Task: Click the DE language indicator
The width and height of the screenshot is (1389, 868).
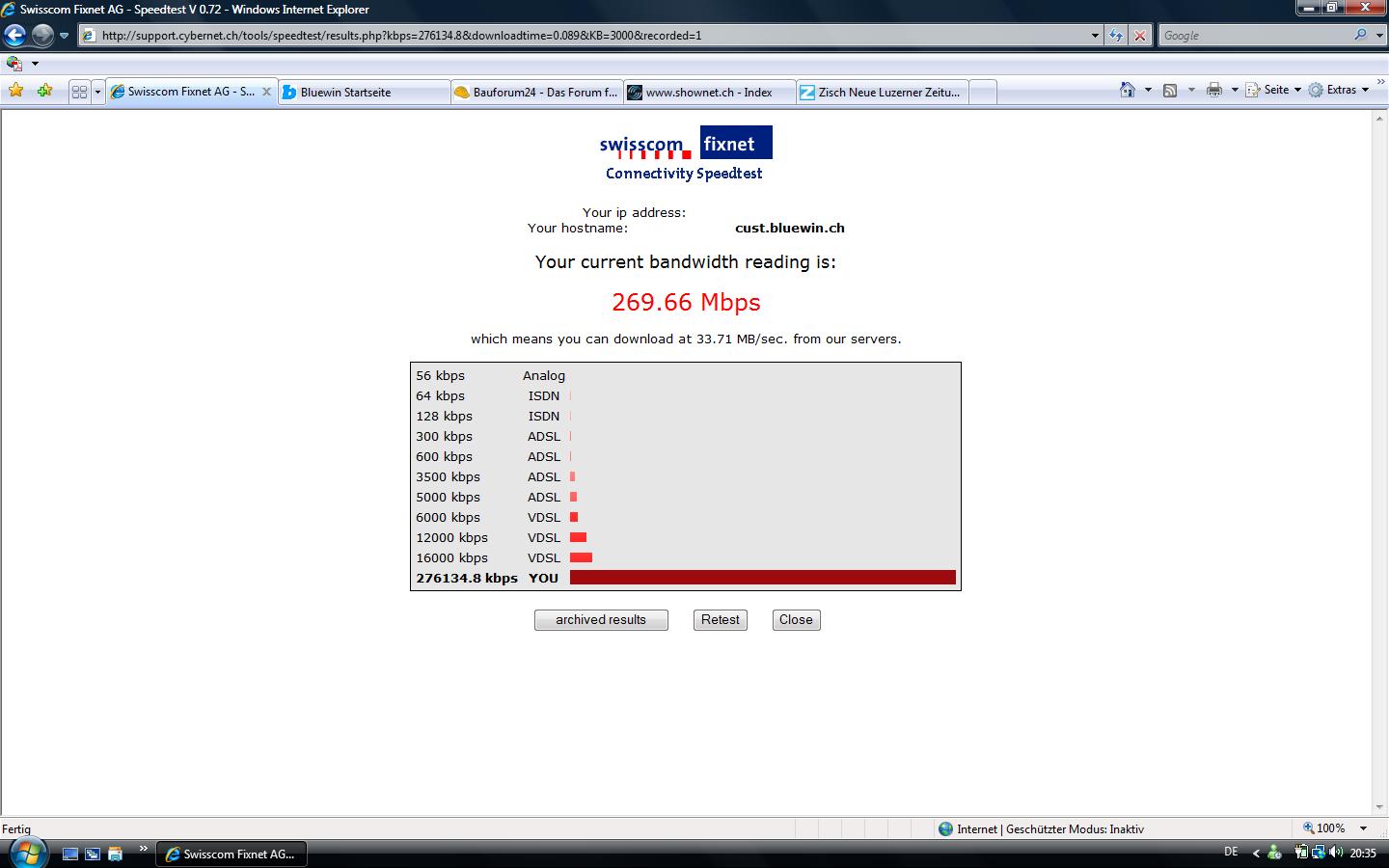Action: pyautogui.click(x=1231, y=852)
